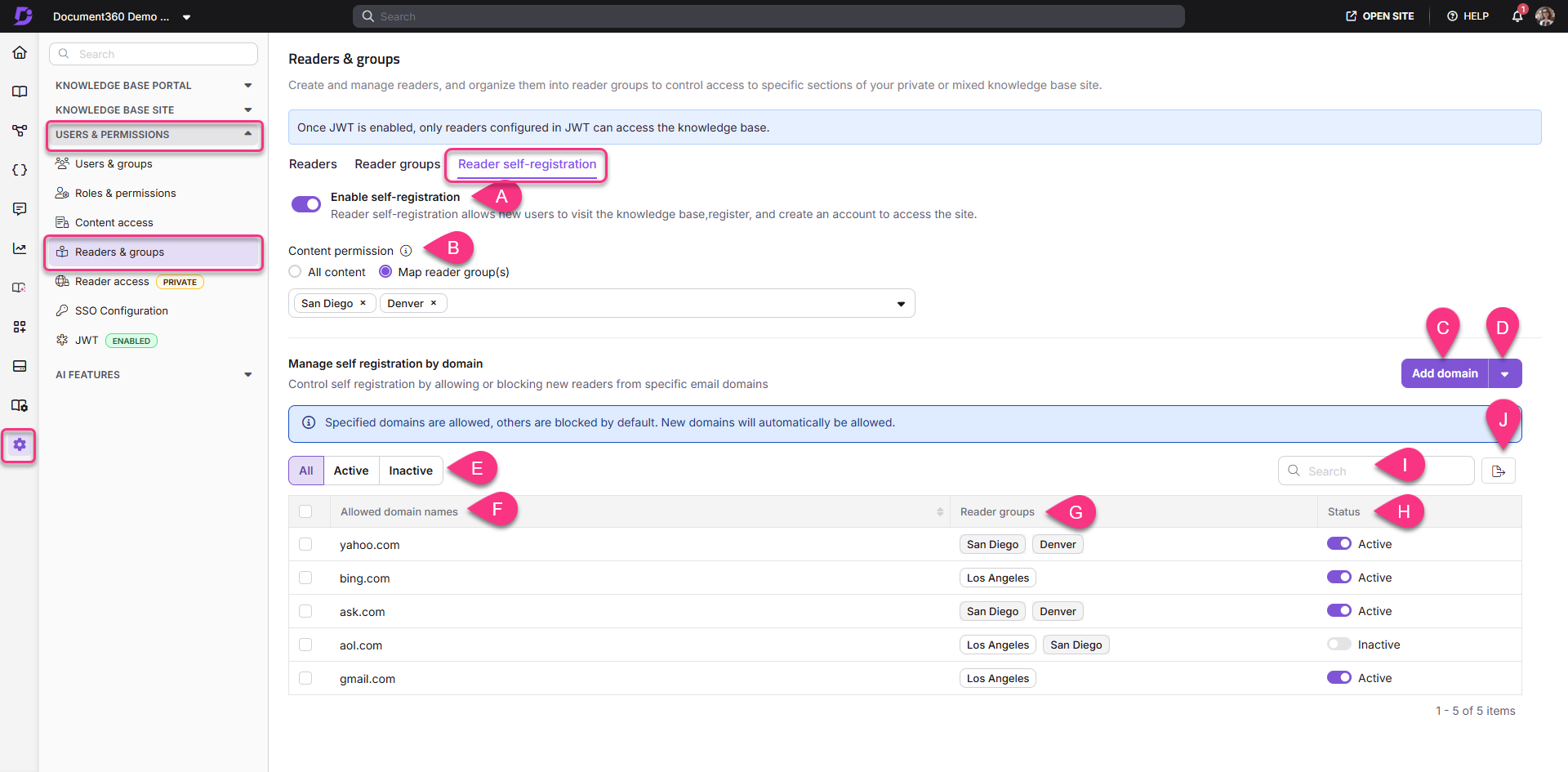The height and width of the screenshot is (772, 1568).
Task: View the Analytics panel icon
Action: pyautogui.click(x=20, y=248)
